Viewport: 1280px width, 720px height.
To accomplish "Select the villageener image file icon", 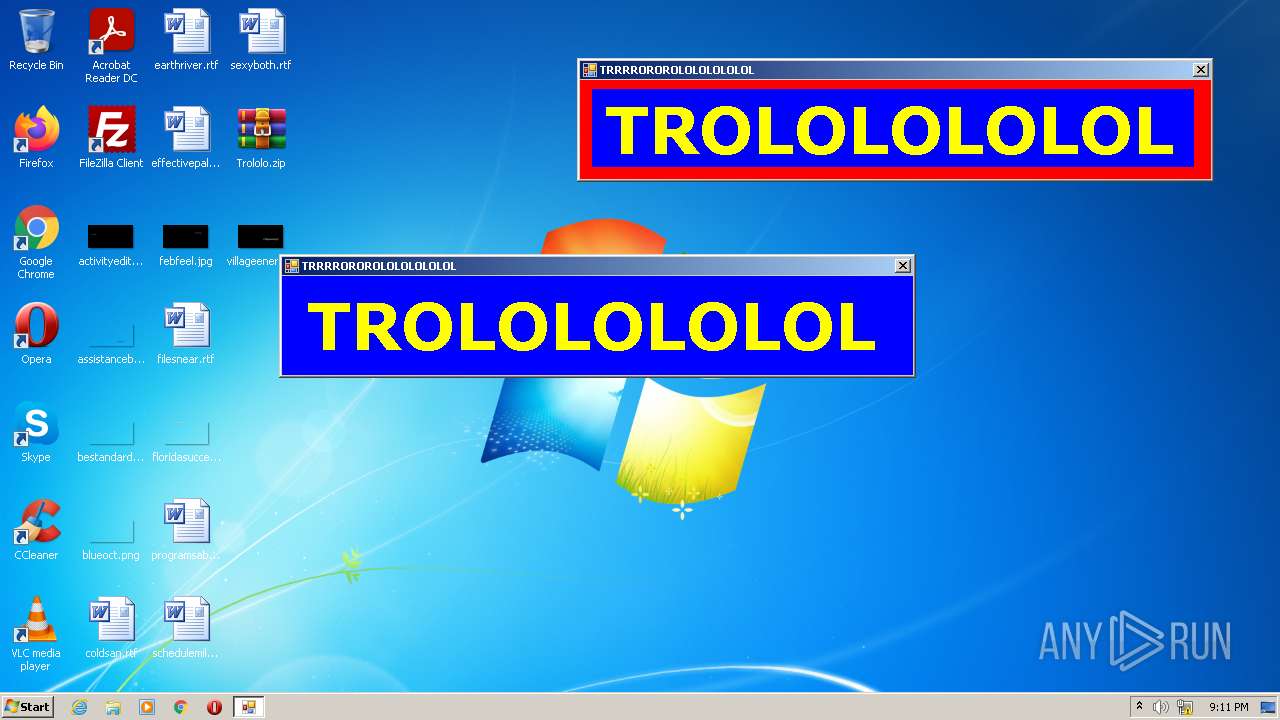I will [x=258, y=245].
